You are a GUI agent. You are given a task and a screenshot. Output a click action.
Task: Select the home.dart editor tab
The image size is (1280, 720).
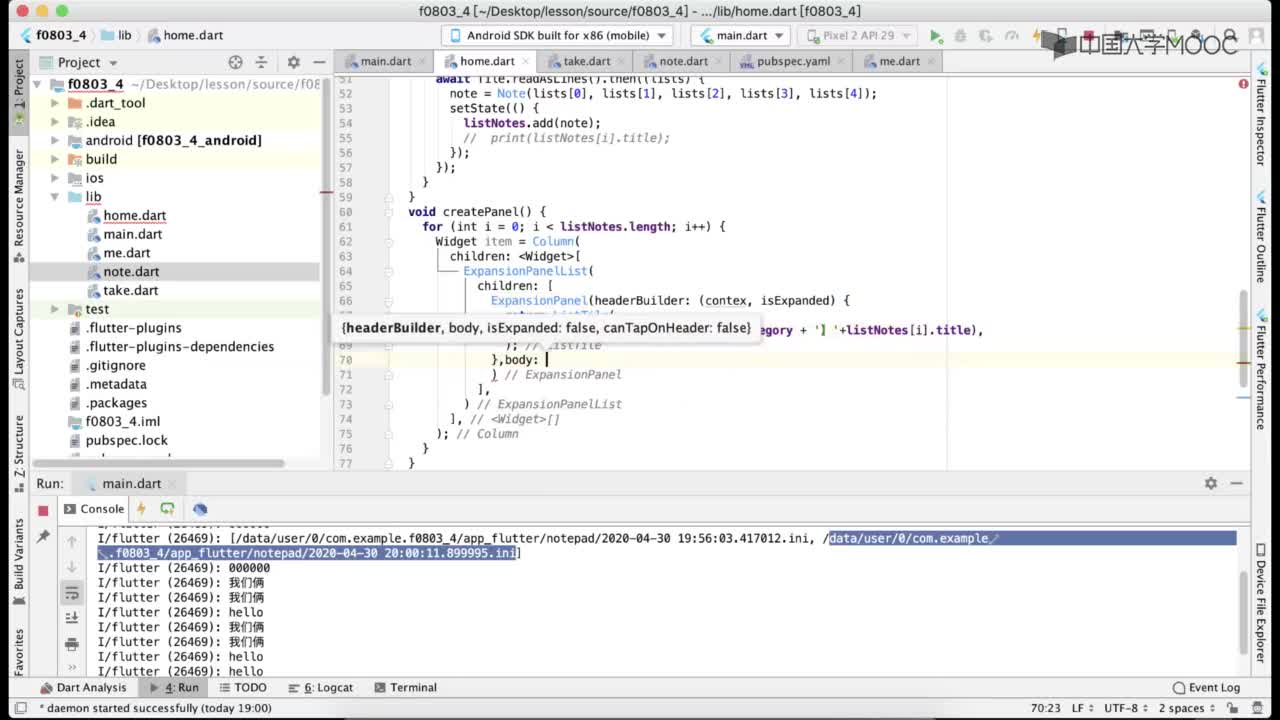(487, 61)
